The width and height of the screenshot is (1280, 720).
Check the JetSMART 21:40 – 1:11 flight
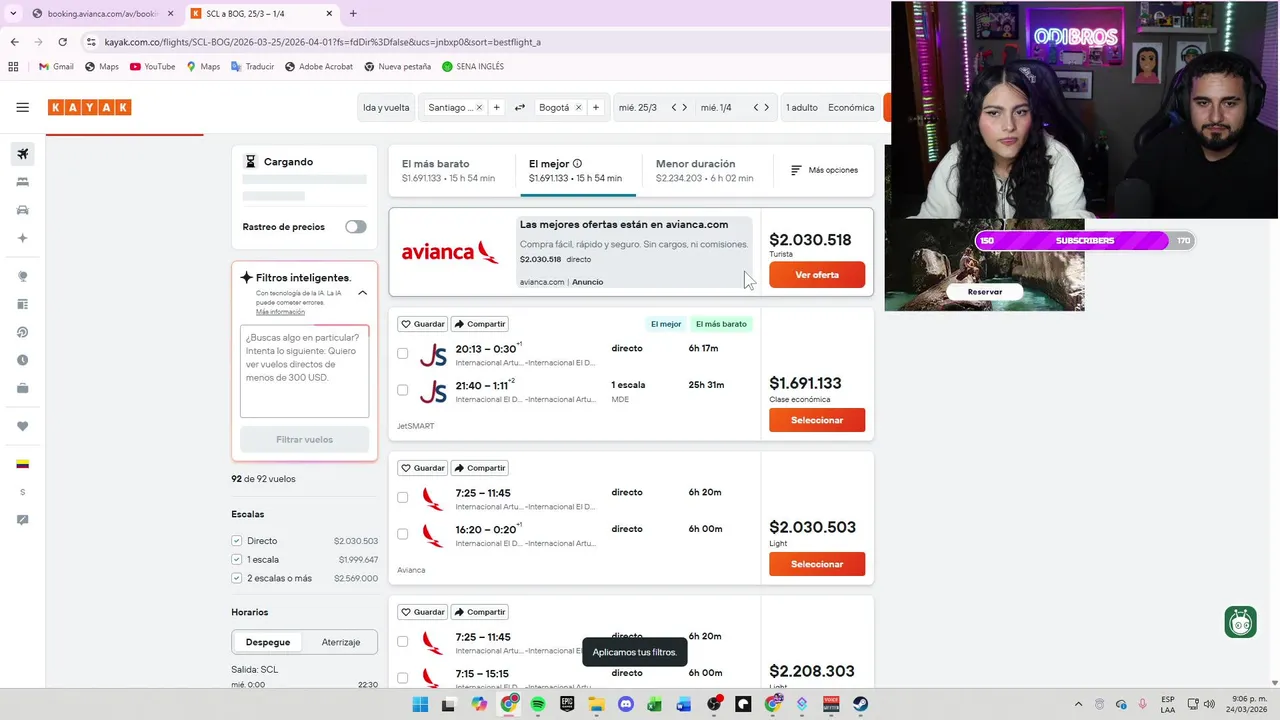402,390
